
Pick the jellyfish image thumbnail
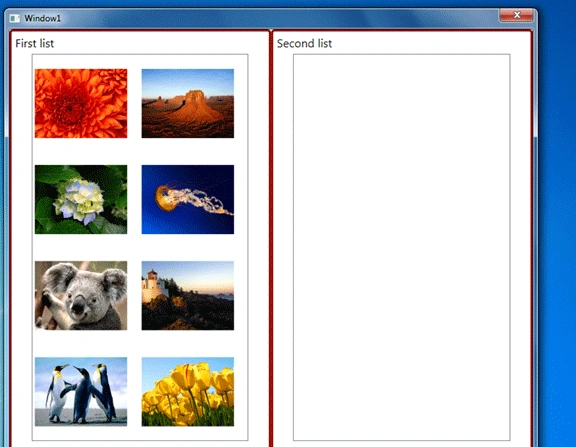point(188,199)
